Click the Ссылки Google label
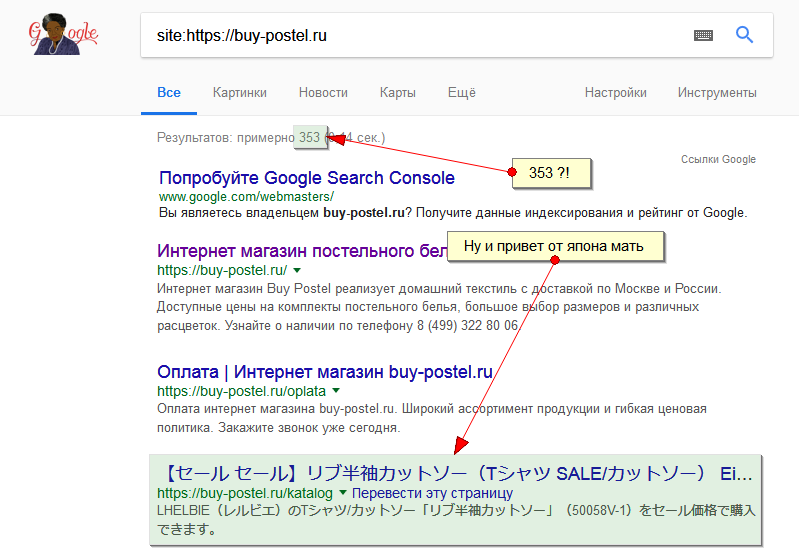 [718, 160]
